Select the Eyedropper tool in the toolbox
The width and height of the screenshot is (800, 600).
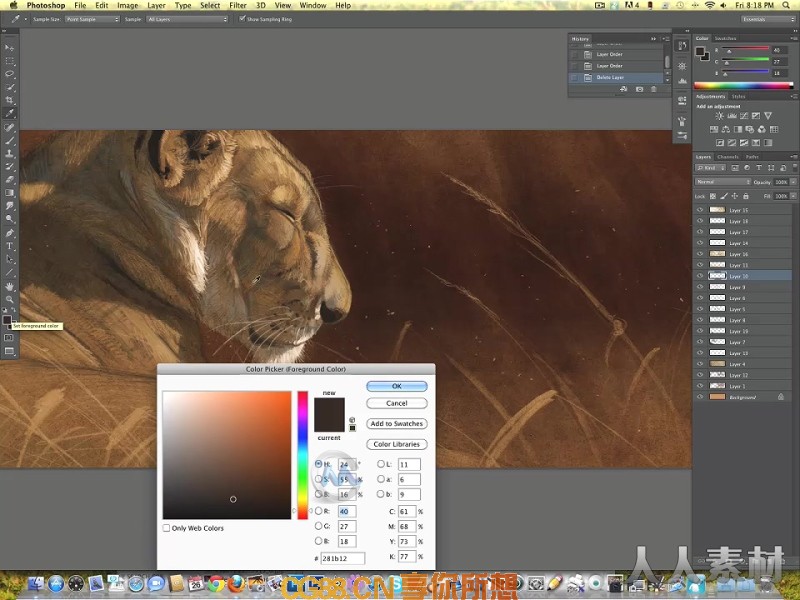(9, 113)
